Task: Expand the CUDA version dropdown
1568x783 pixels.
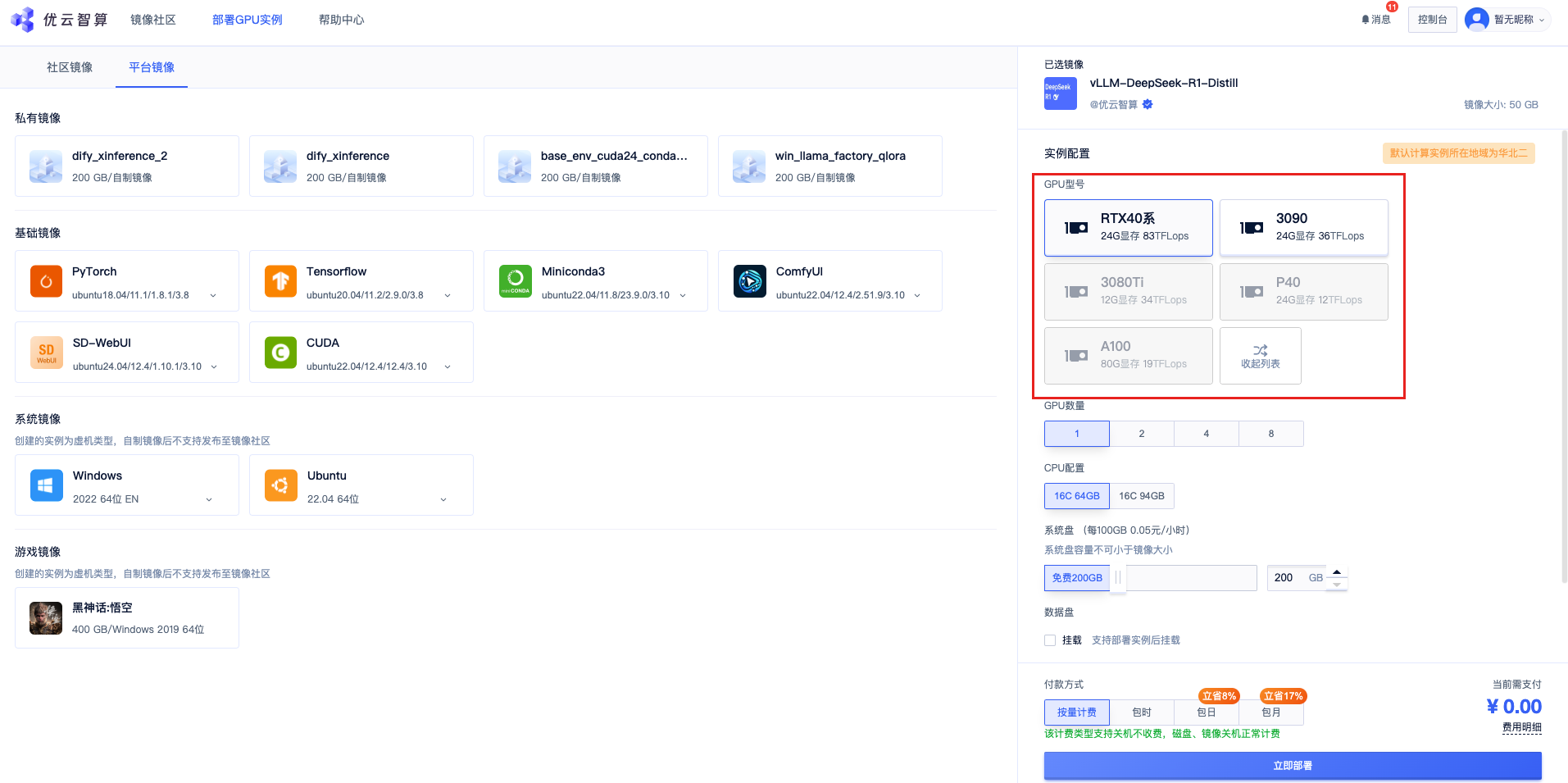Action: (448, 367)
